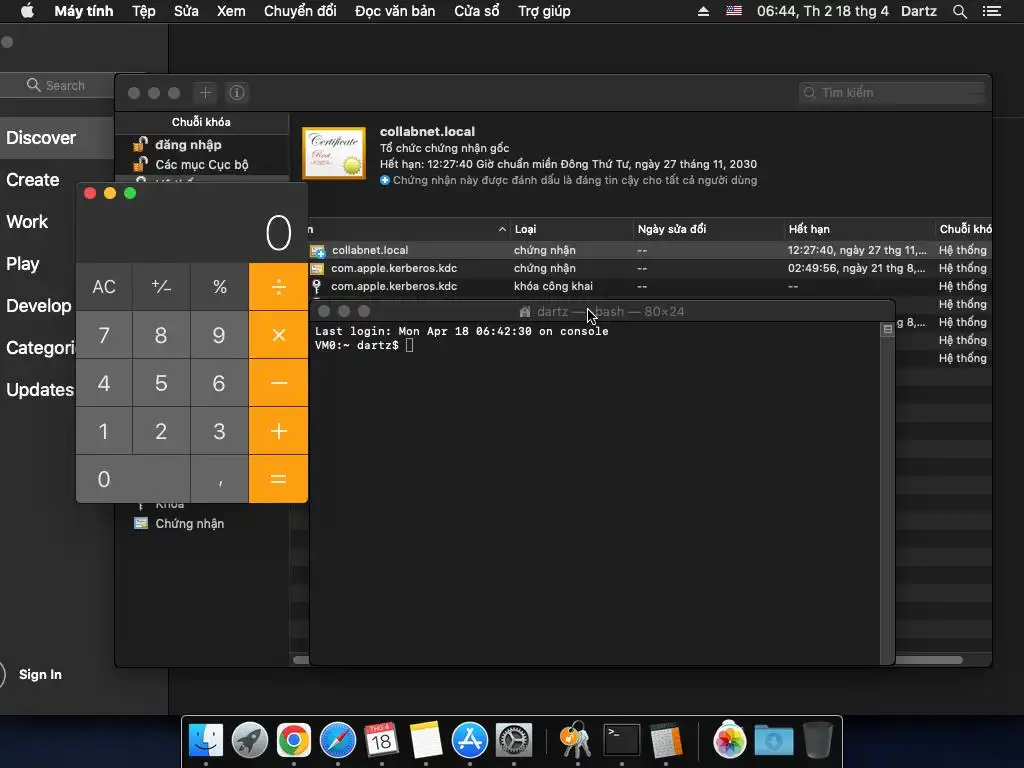Select collabnet.local certificate row

650,250
